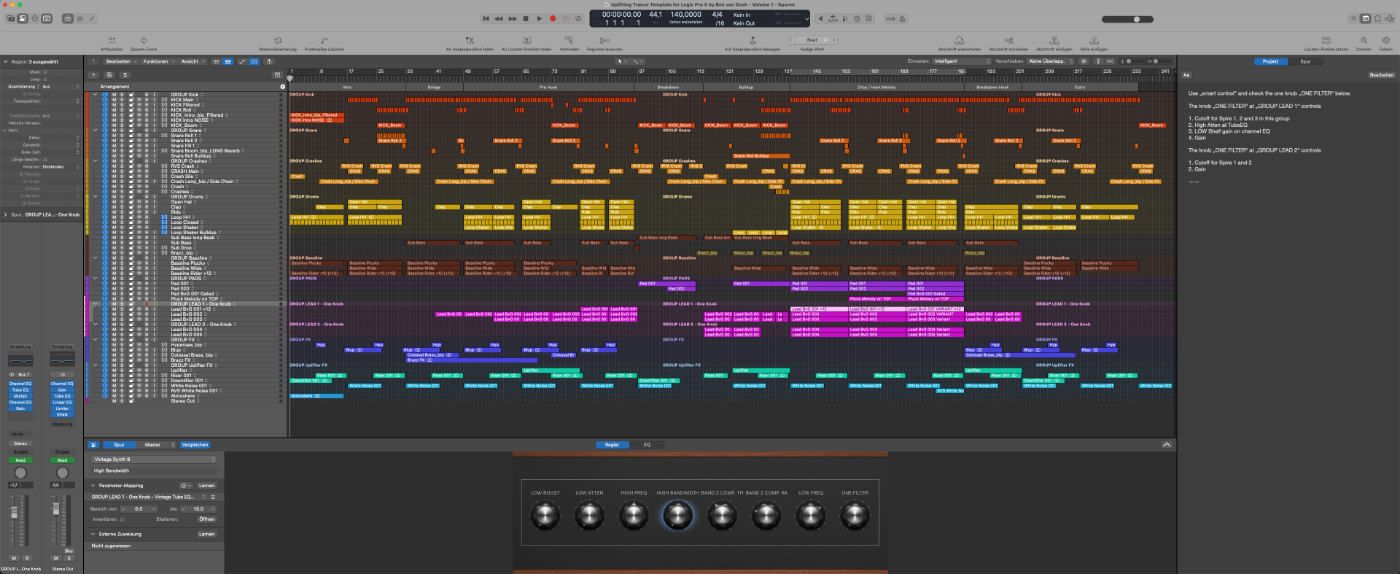Image resolution: width=1400 pixels, height=574 pixels.
Task: Toggle the Inspector panel icon
Action: click(22, 18)
